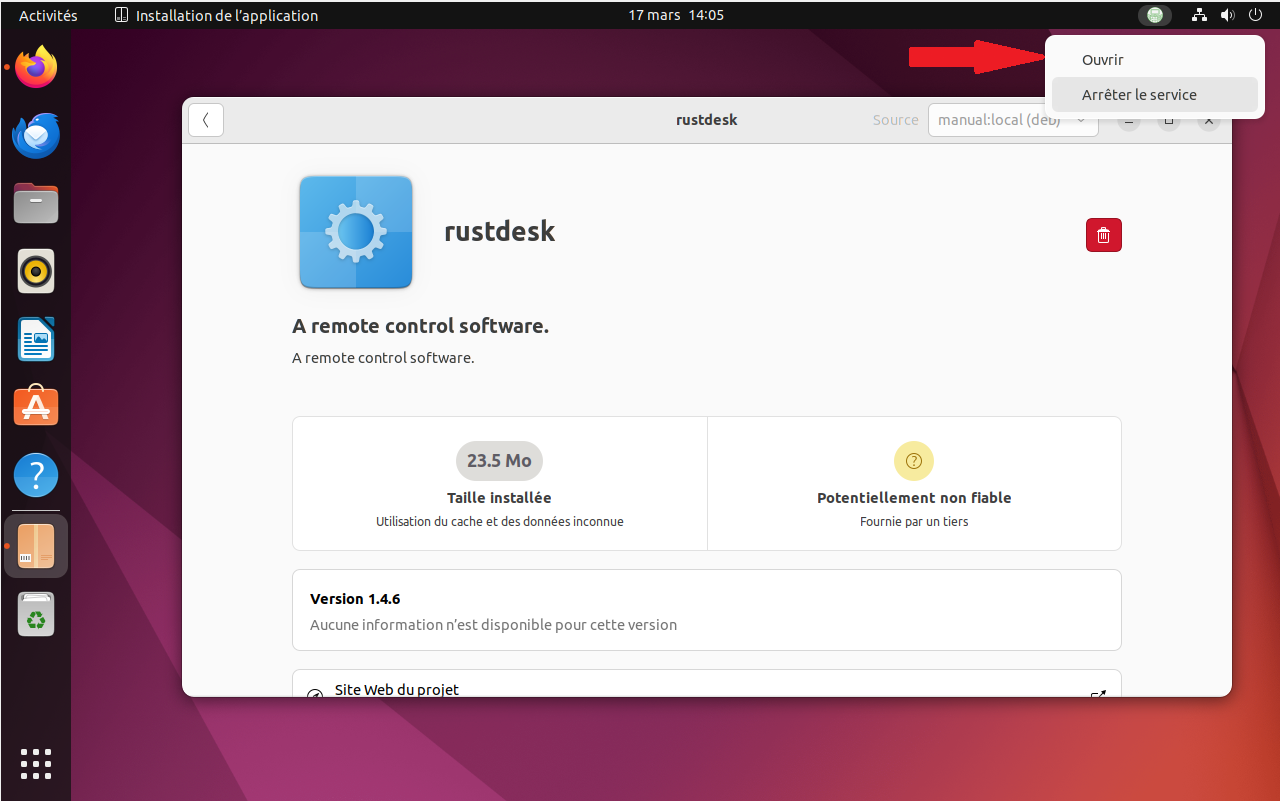Click the red uninstall trash button

(x=1104, y=235)
